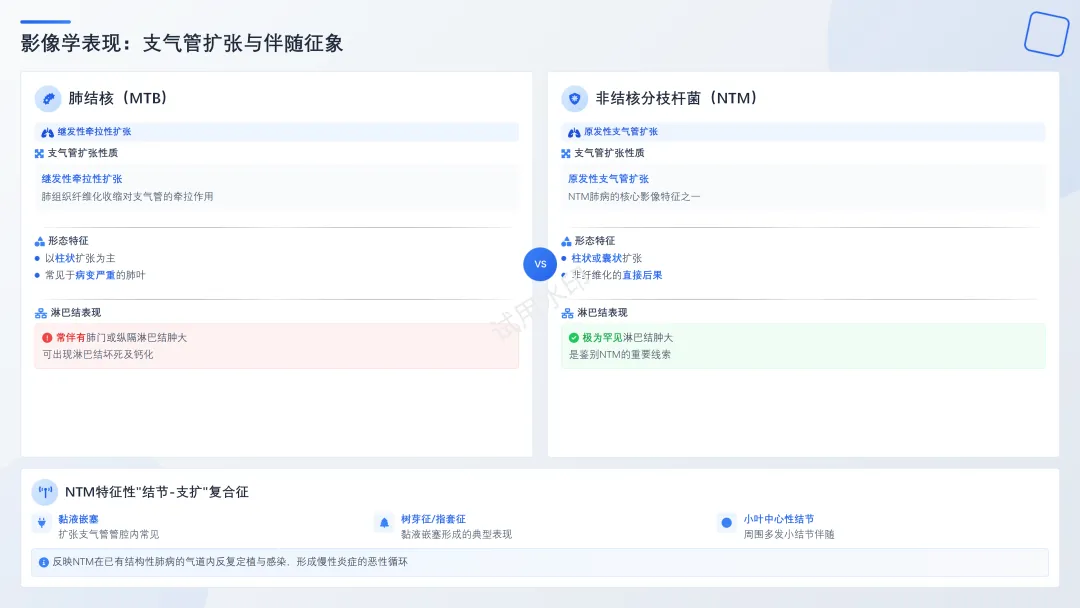This screenshot has height=608, width=1080.
Task: Click the text 常伴有肺门或纵隔淋巴结肿大
Action: point(121,337)
